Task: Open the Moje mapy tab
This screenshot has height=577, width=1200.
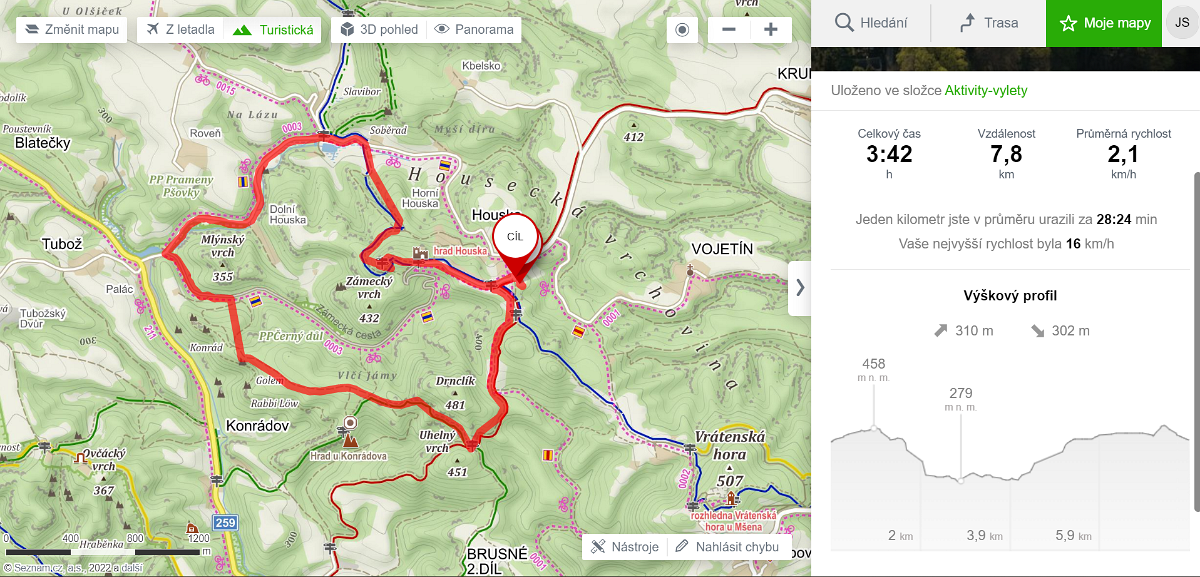Action: click(x=1105, y=23)
